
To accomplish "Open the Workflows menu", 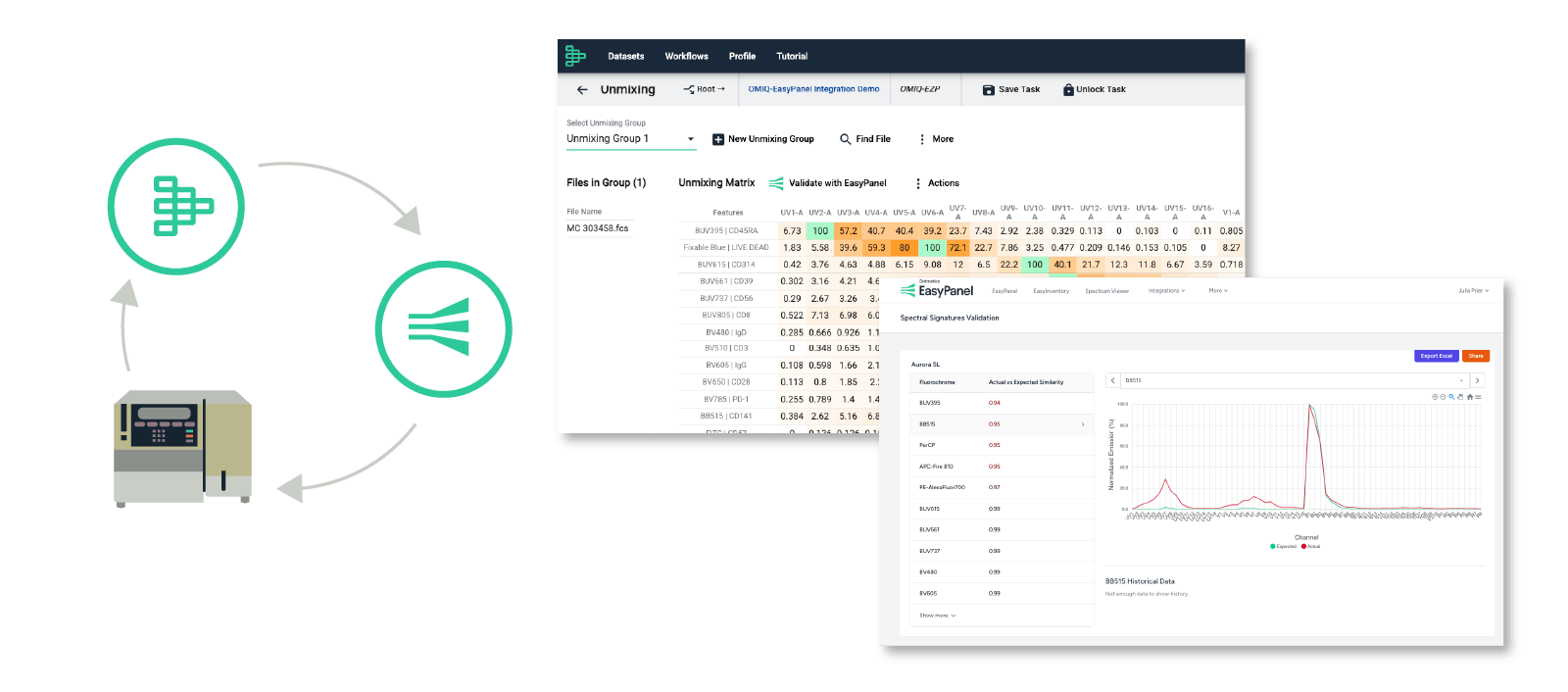I will pyautogui.click(x=686, y=56).
